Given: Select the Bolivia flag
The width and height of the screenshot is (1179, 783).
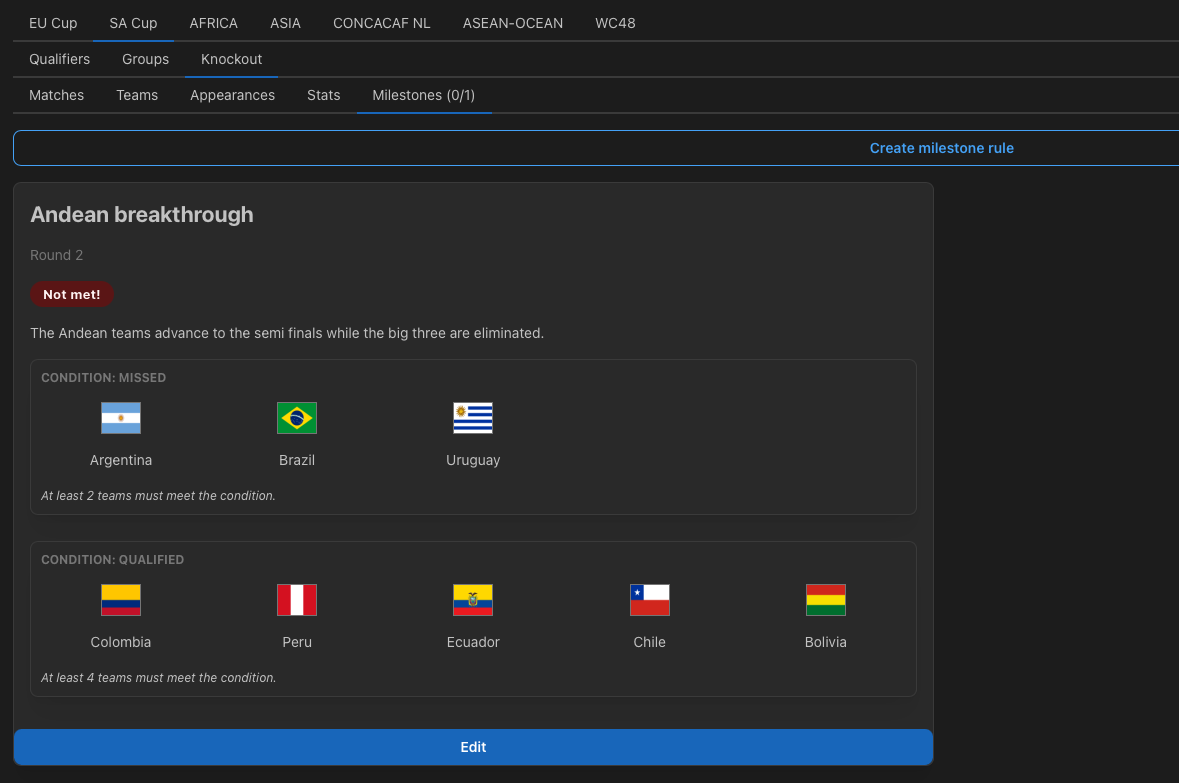Looking at the screenshot, I should tap(826, 600).
